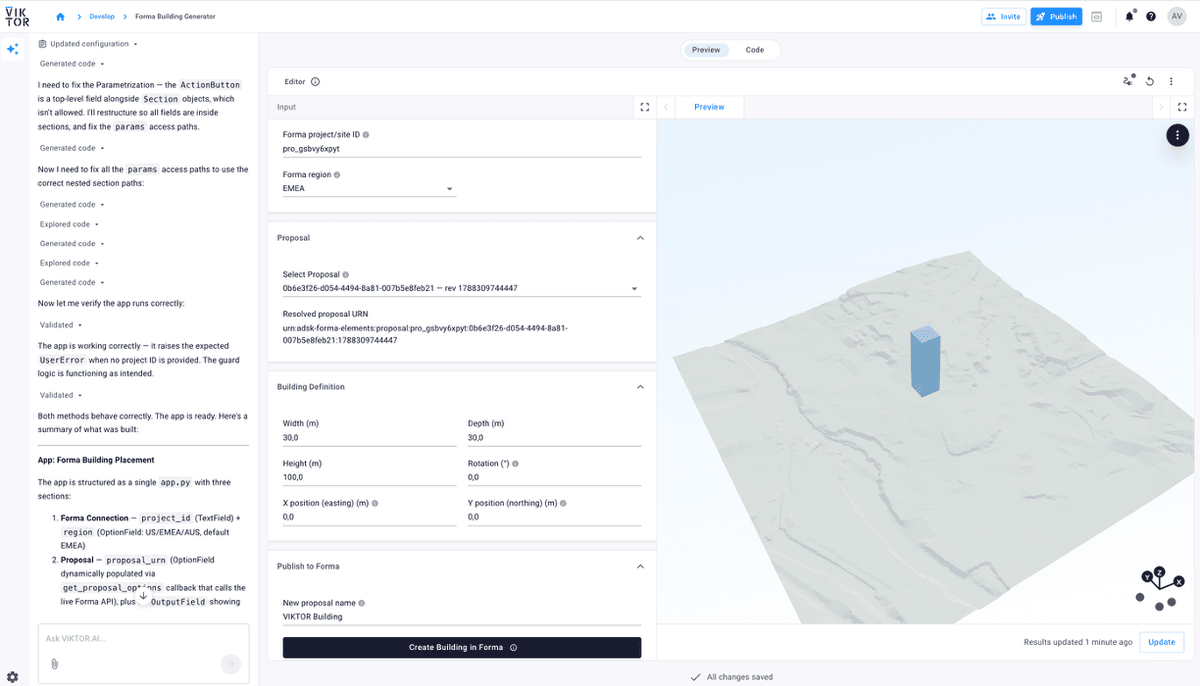
Task: Click the Update button
Action: pos(1161,642)
